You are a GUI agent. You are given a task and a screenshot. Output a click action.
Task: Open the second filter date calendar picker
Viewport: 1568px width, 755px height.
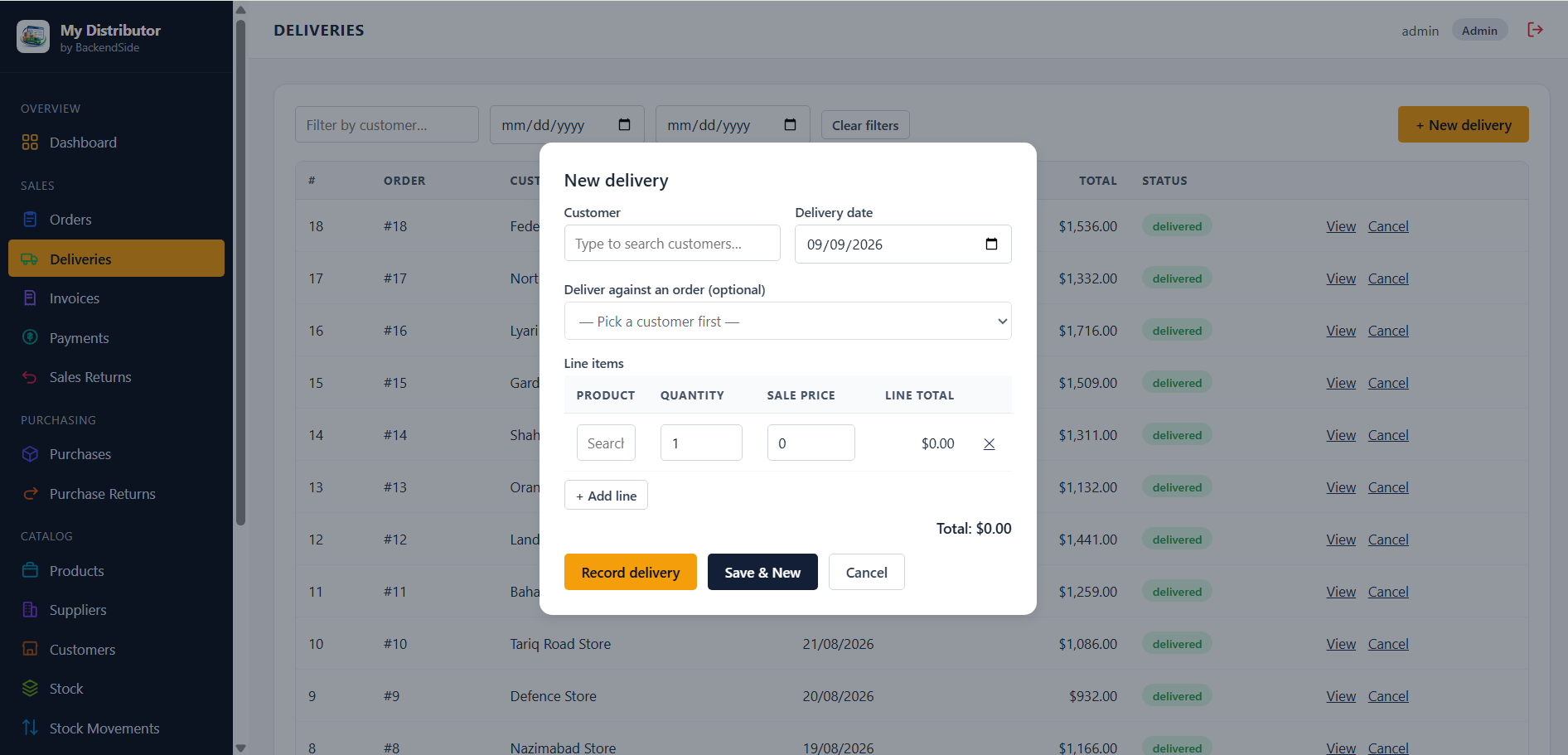point(790,124)
